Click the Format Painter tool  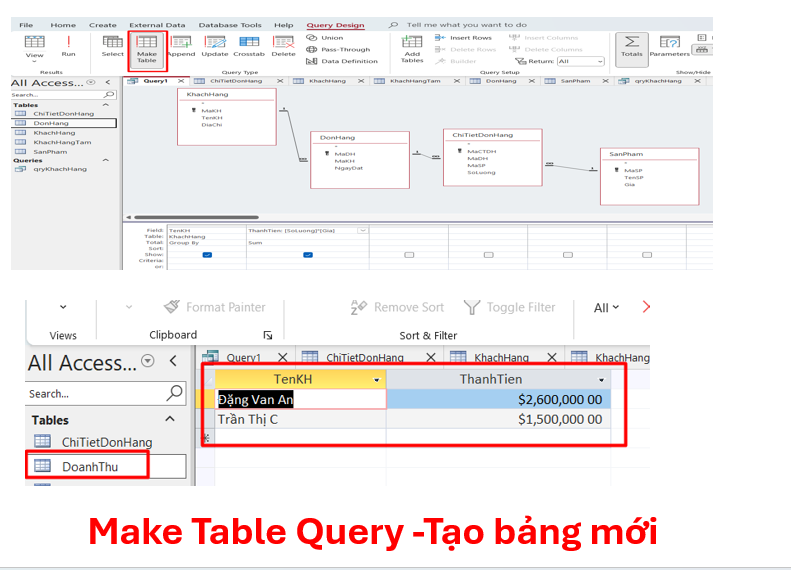point(215,307)
